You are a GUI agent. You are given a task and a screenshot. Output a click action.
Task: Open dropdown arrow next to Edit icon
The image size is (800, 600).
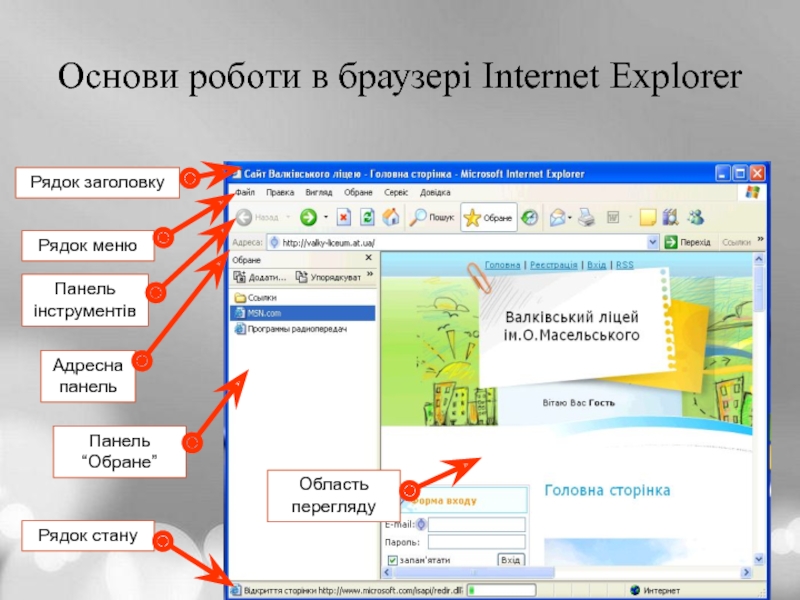pyautogui.click(x=630, y=218)
